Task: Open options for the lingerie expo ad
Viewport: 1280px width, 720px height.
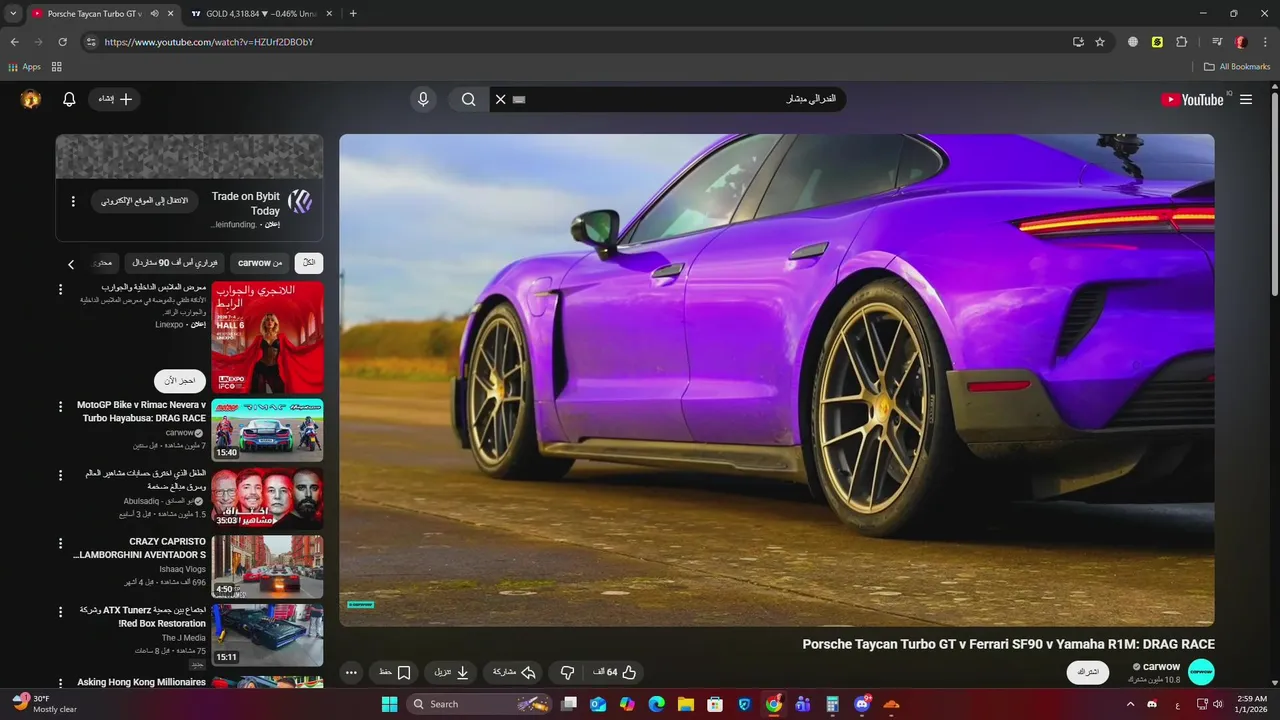Action: click(x=60, y=290)
